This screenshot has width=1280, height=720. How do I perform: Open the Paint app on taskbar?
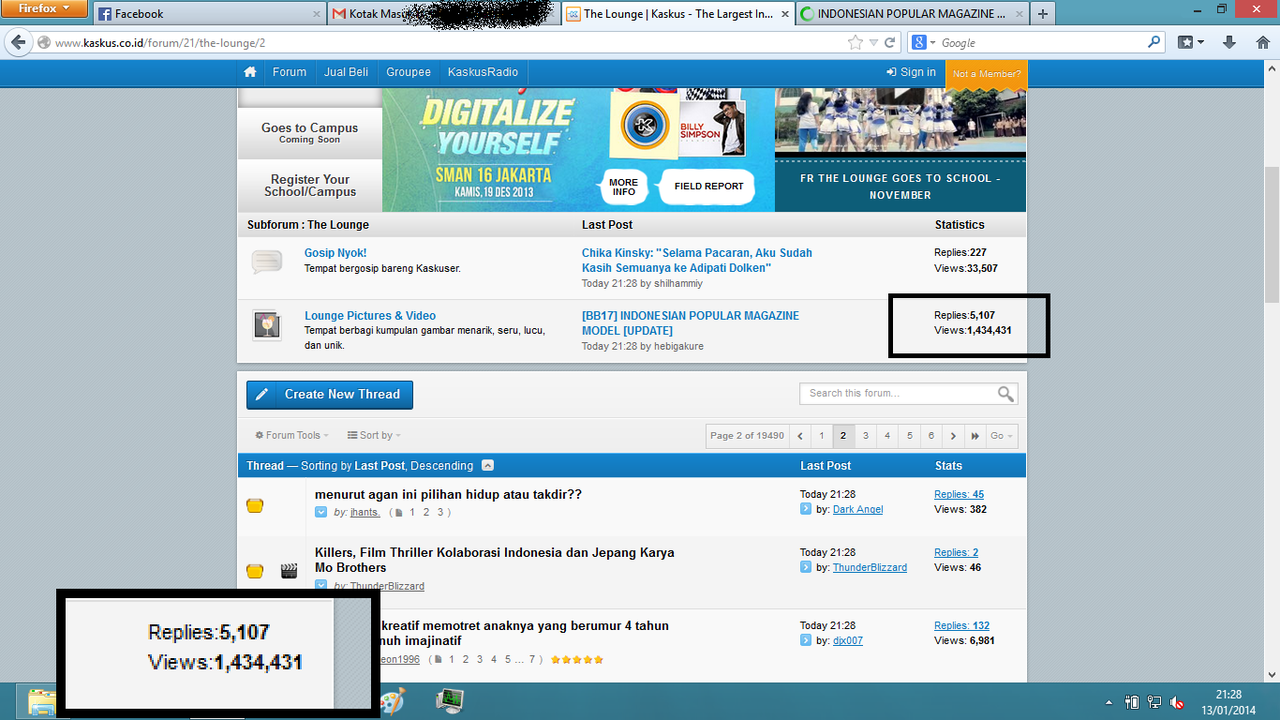(391, 700)
